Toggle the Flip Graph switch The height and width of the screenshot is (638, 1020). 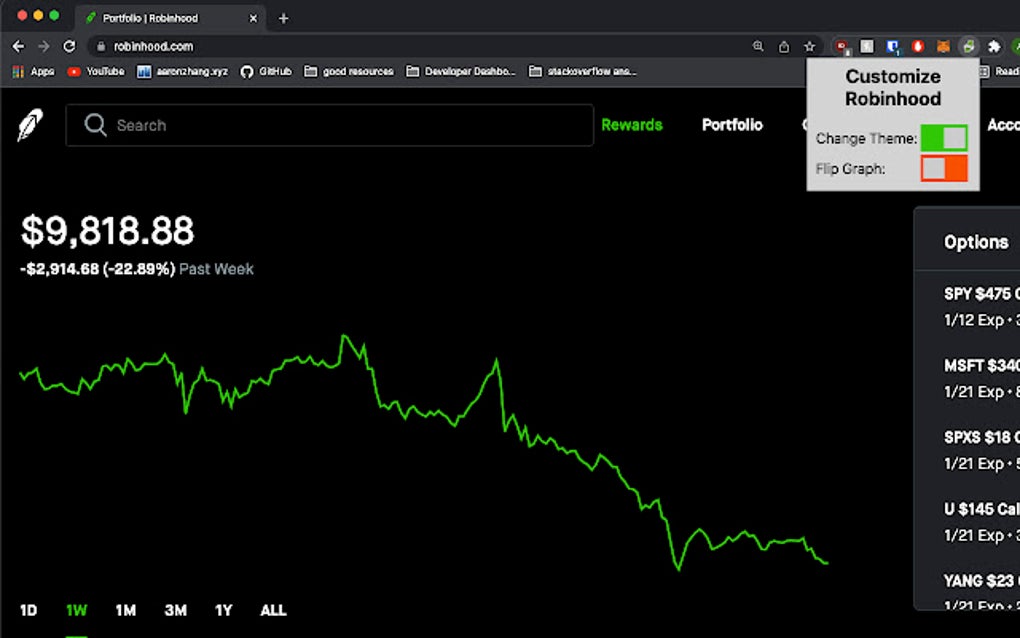coord(944,168)
